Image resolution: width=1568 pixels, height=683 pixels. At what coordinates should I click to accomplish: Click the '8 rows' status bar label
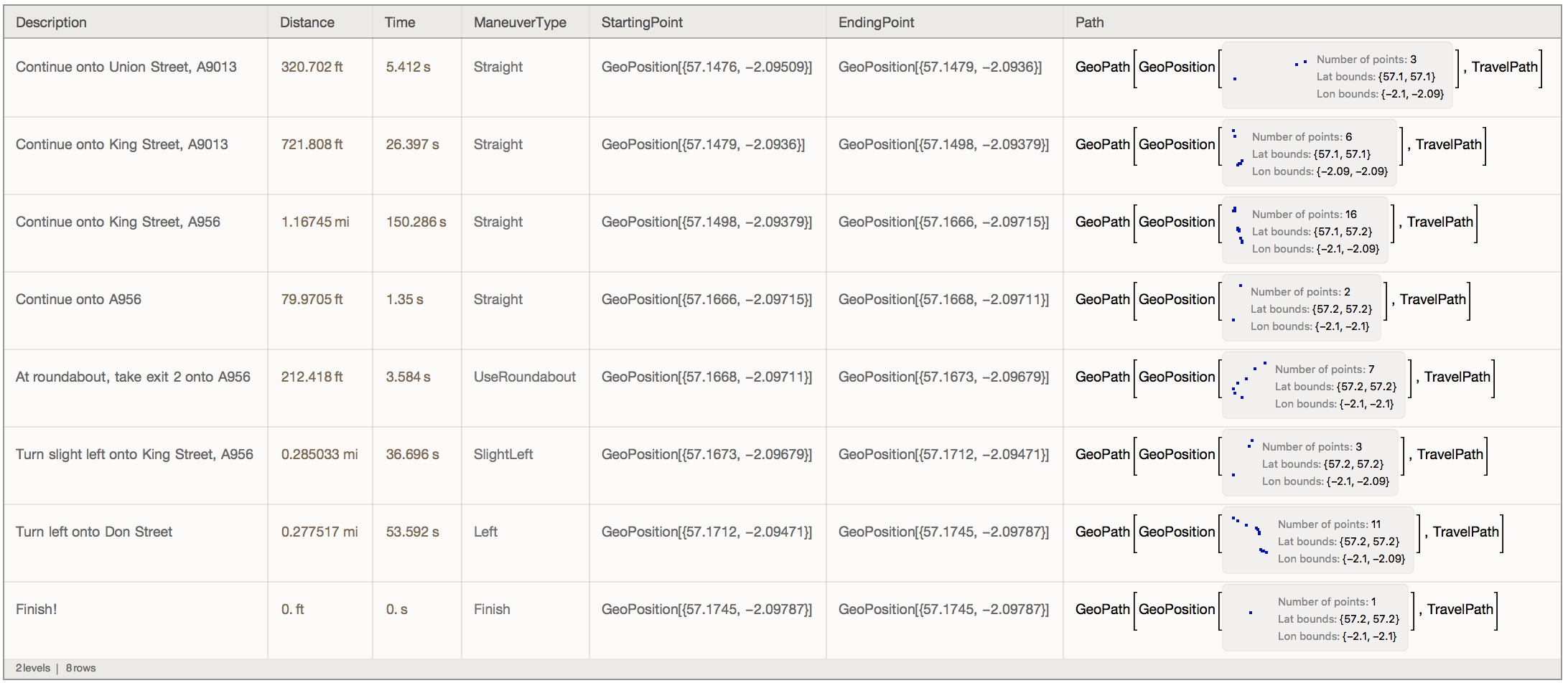click(81, 669)
